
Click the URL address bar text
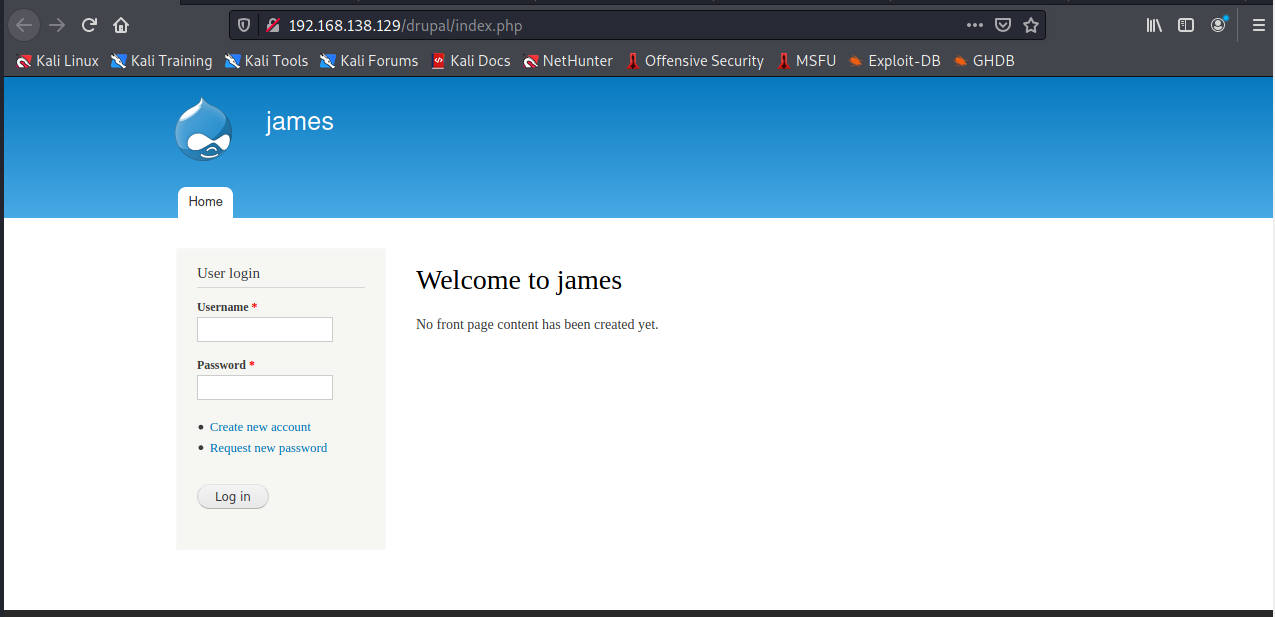[x=405, y=25]
